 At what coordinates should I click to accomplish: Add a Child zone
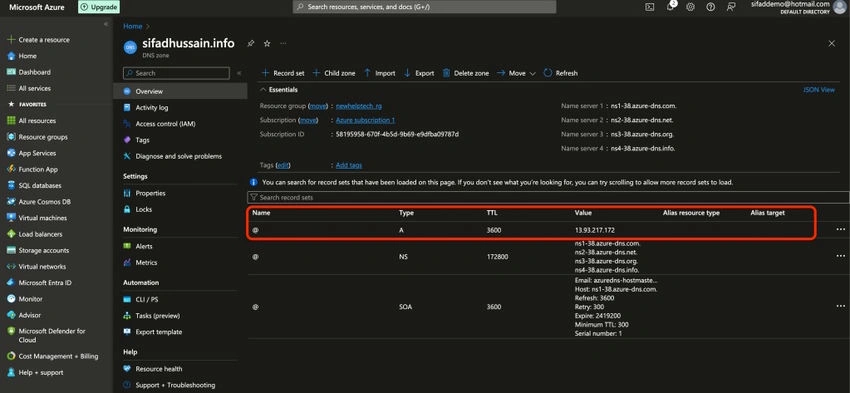pyautogui.click(x=334, y=73)
